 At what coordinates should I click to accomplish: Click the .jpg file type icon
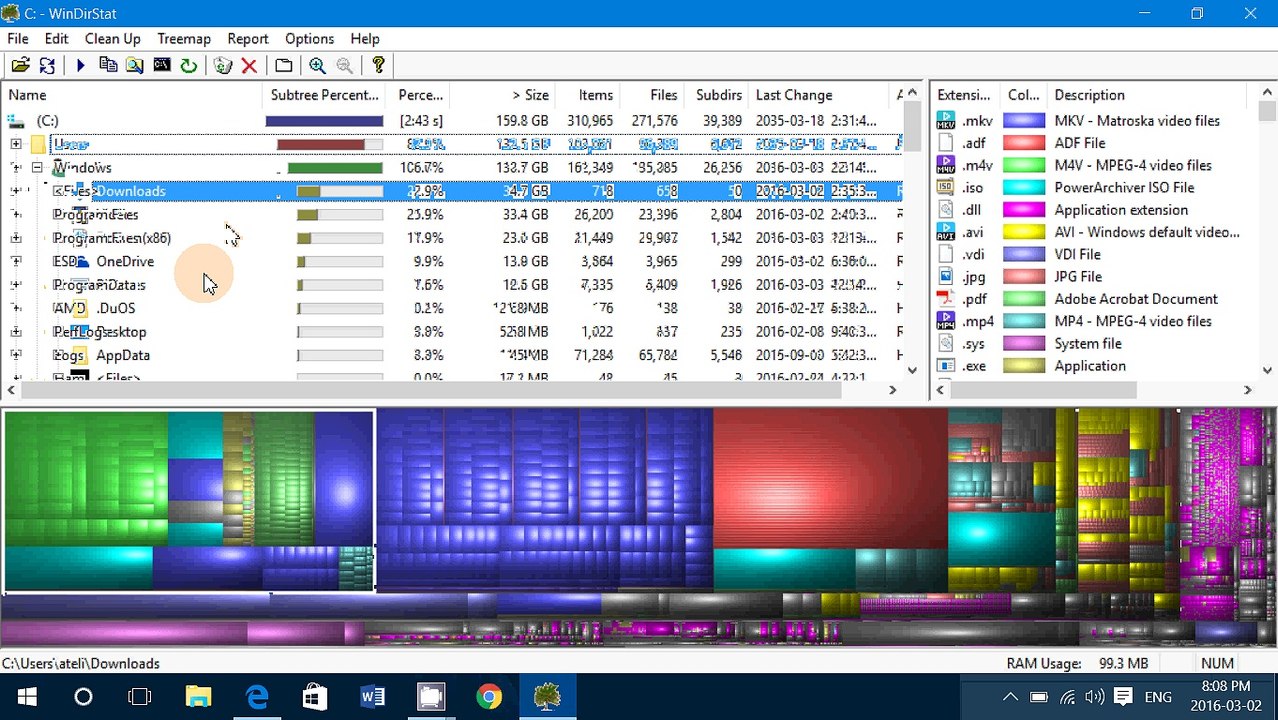[945, 277]
